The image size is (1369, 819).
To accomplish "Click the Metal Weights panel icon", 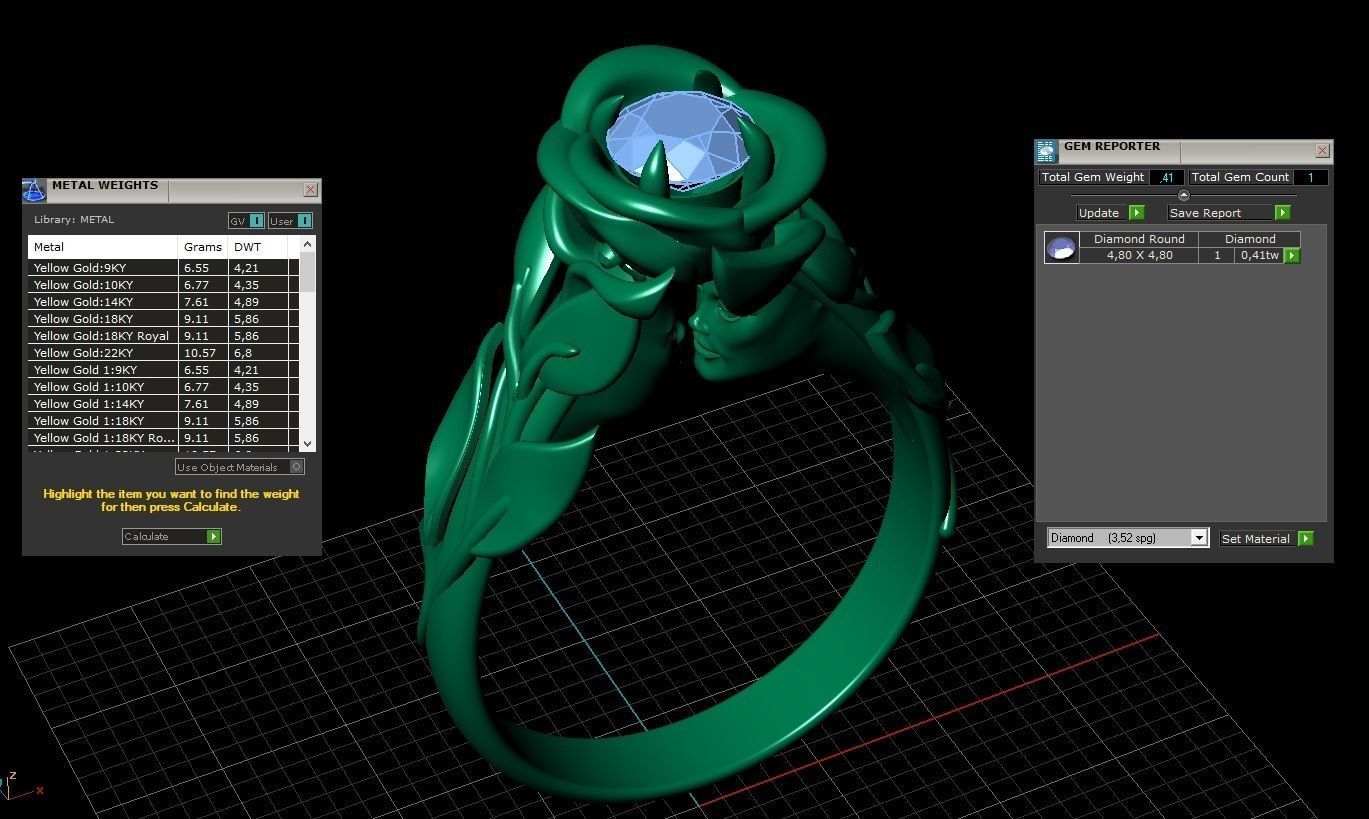I will point(34,190).
